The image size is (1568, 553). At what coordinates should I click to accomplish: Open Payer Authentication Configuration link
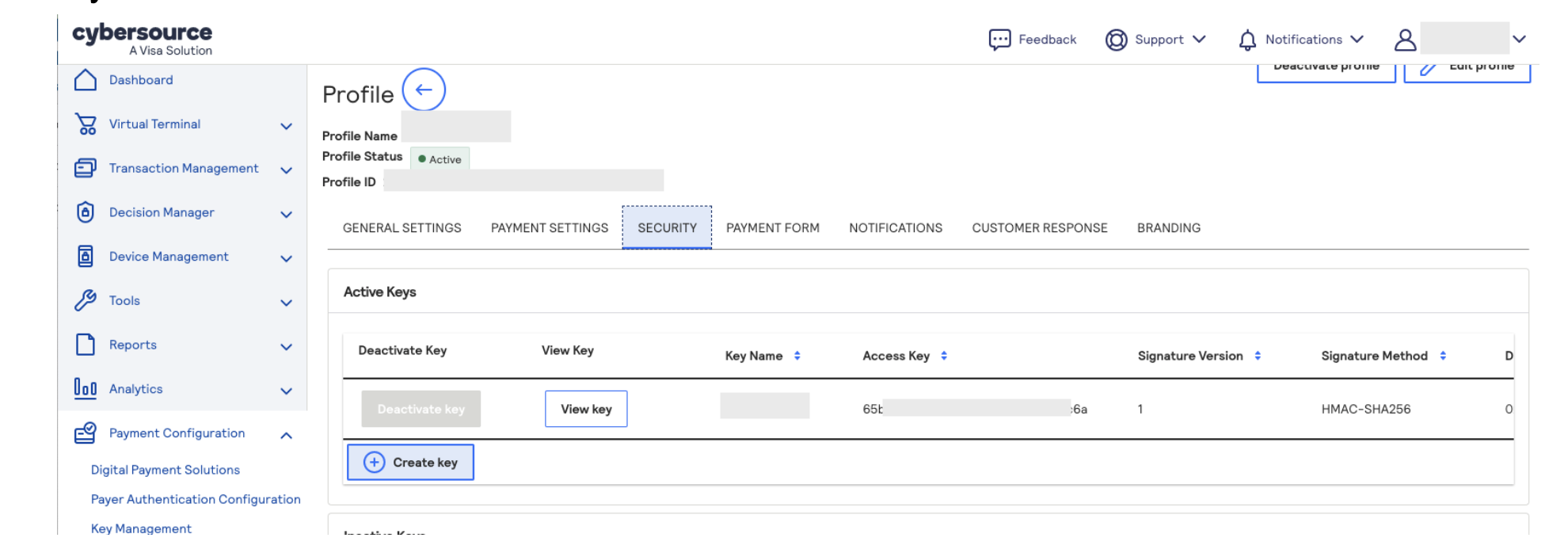point(196,499)
